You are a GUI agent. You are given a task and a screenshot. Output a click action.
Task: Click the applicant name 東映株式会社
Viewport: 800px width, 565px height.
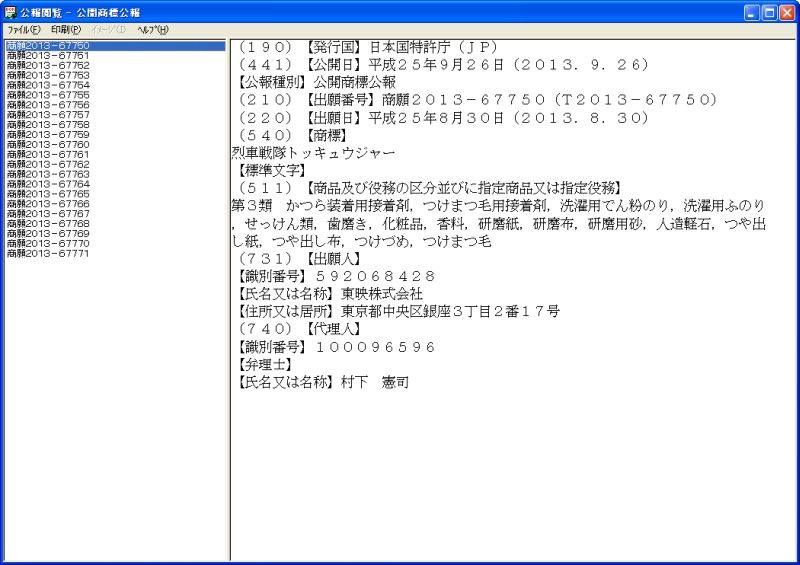[x=382, y=294]
